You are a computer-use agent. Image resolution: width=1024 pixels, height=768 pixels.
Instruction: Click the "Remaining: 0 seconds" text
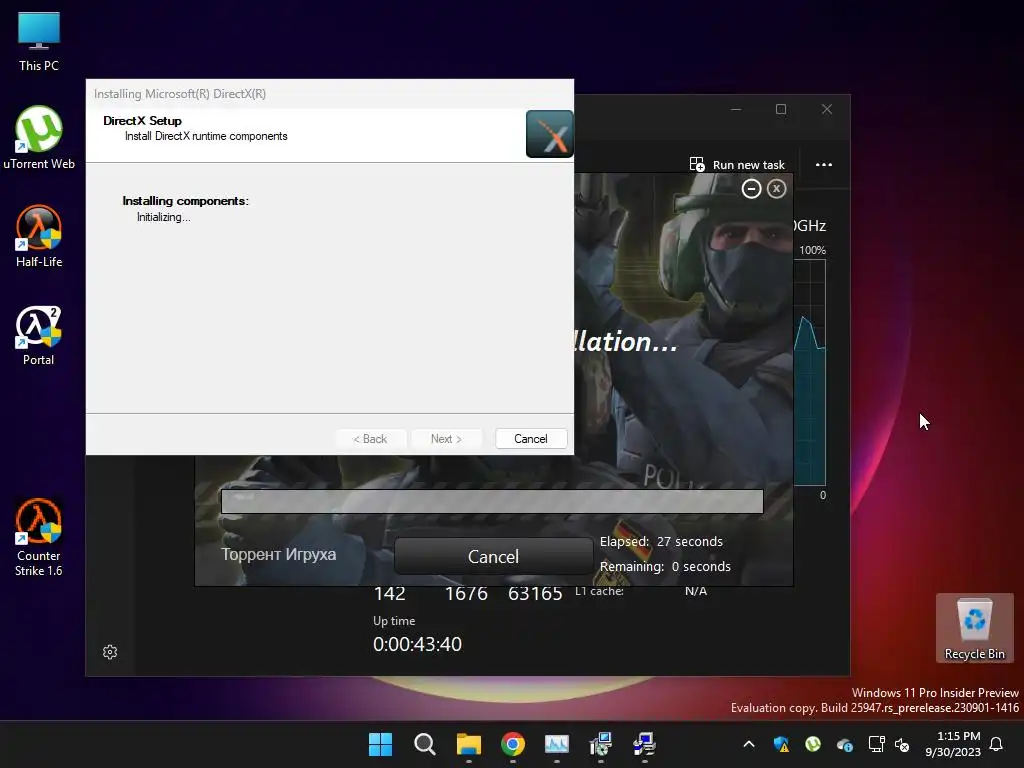pyautogui.click(x=665, y=566)
